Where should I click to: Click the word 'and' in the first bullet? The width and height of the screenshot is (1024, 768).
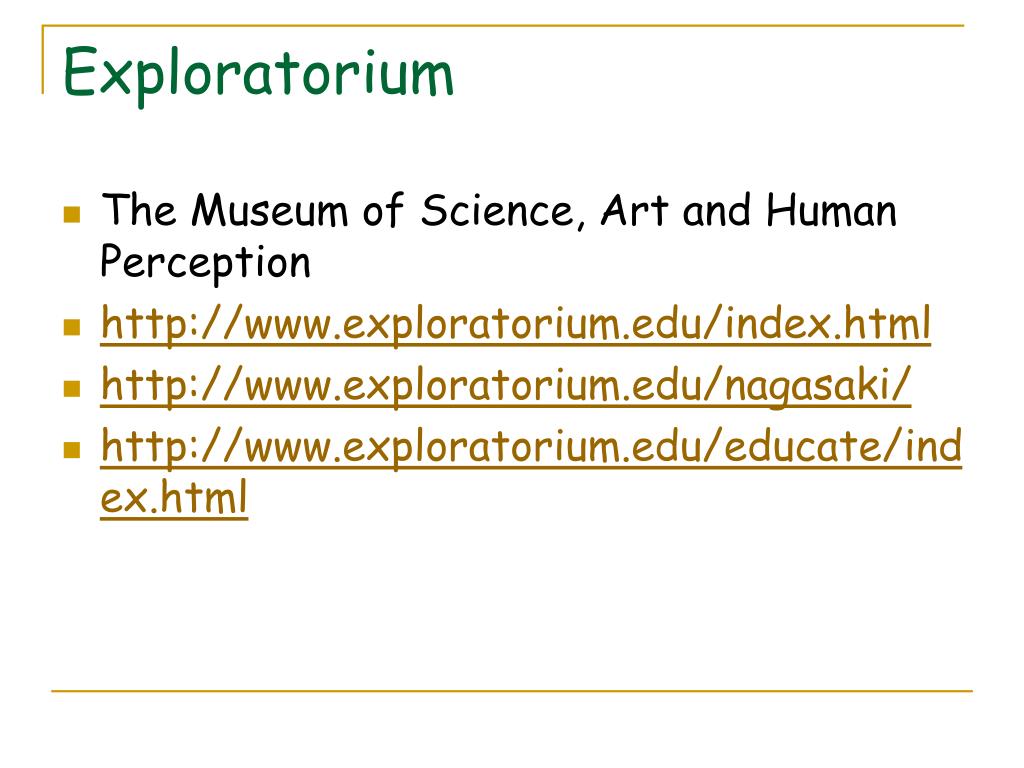(716, 210)
